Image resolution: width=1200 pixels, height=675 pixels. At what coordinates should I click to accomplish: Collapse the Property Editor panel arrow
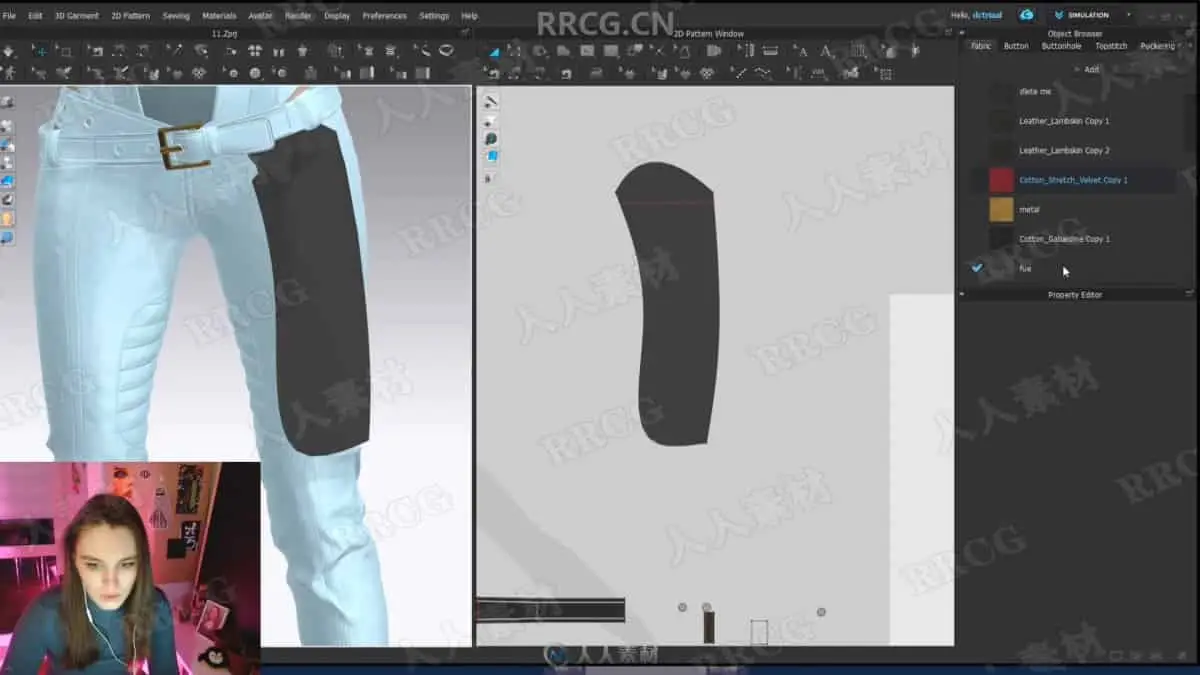[962, 295]
